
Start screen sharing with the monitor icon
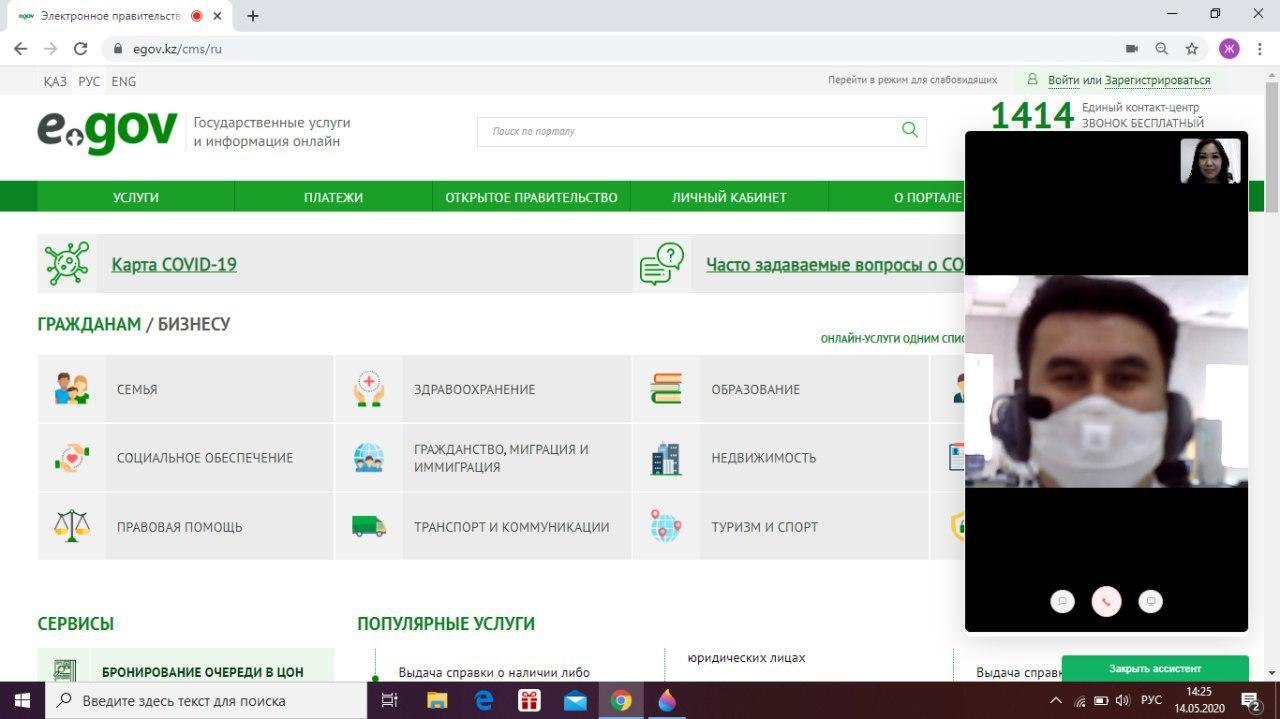click(1150, 601)
